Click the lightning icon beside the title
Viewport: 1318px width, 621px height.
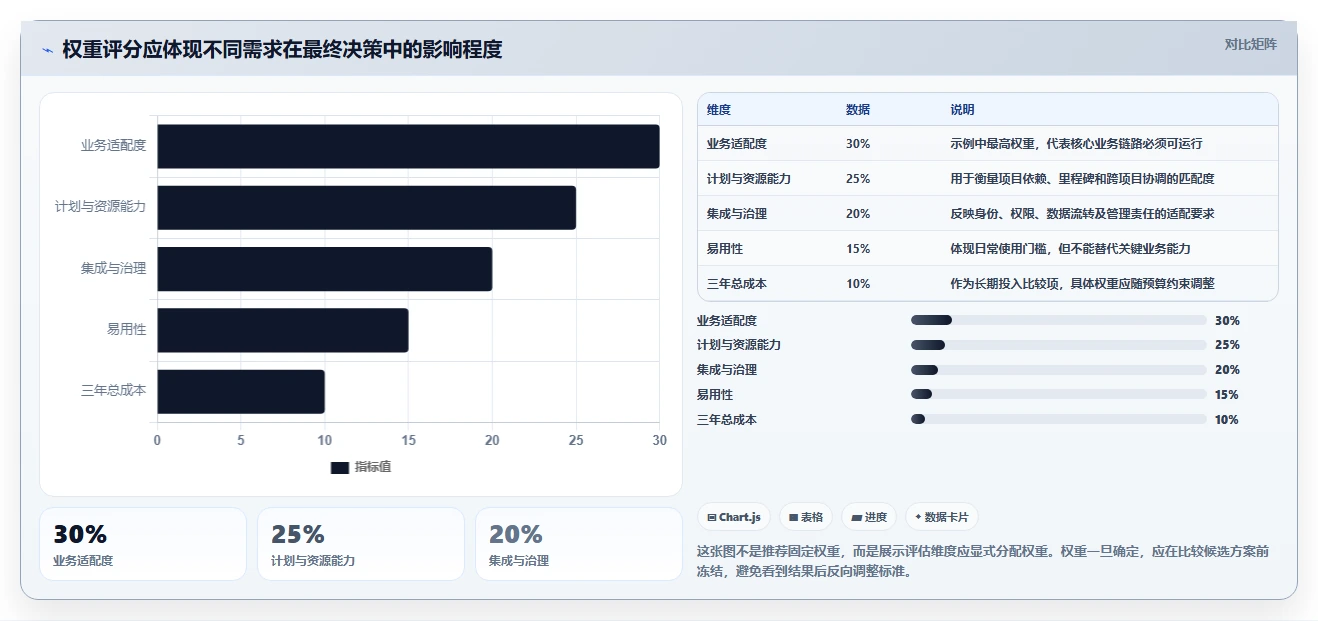click(x=47, y=50)
